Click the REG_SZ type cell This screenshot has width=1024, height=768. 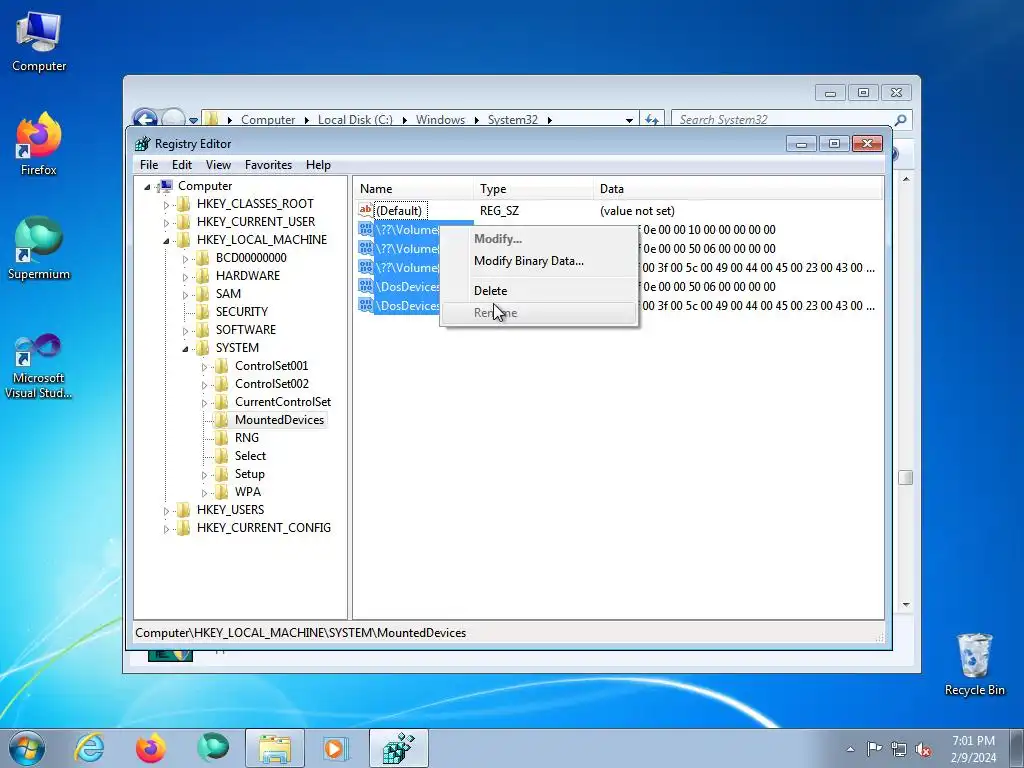coord(499,210)
